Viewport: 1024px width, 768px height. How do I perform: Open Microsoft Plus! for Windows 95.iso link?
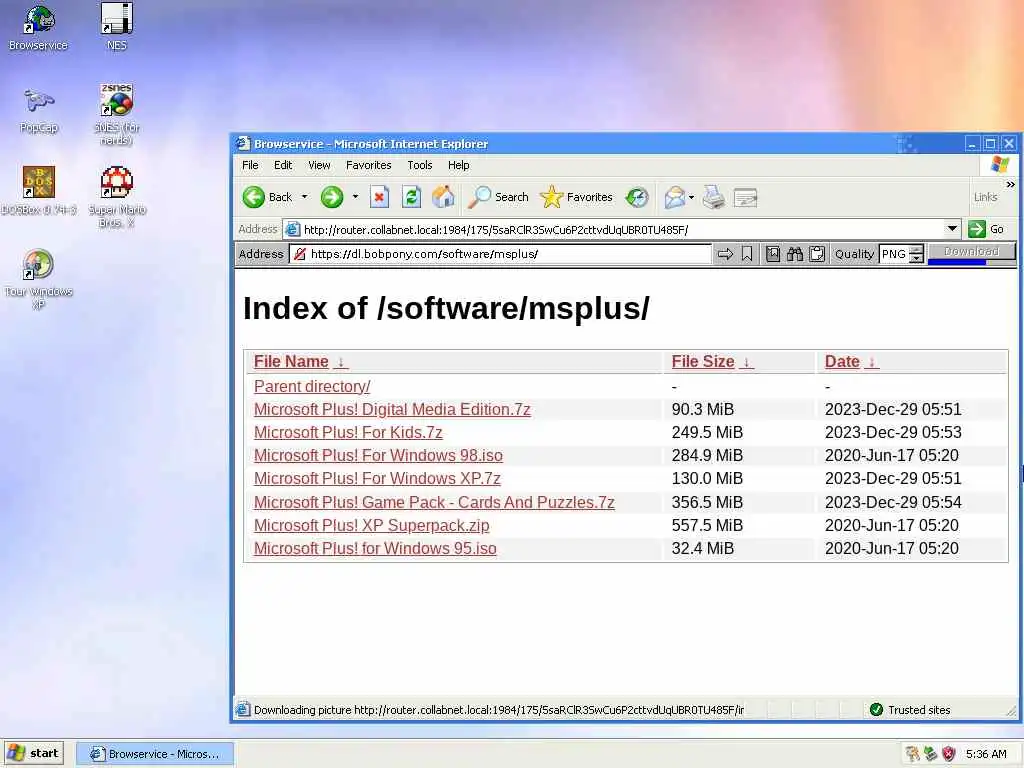375,548
